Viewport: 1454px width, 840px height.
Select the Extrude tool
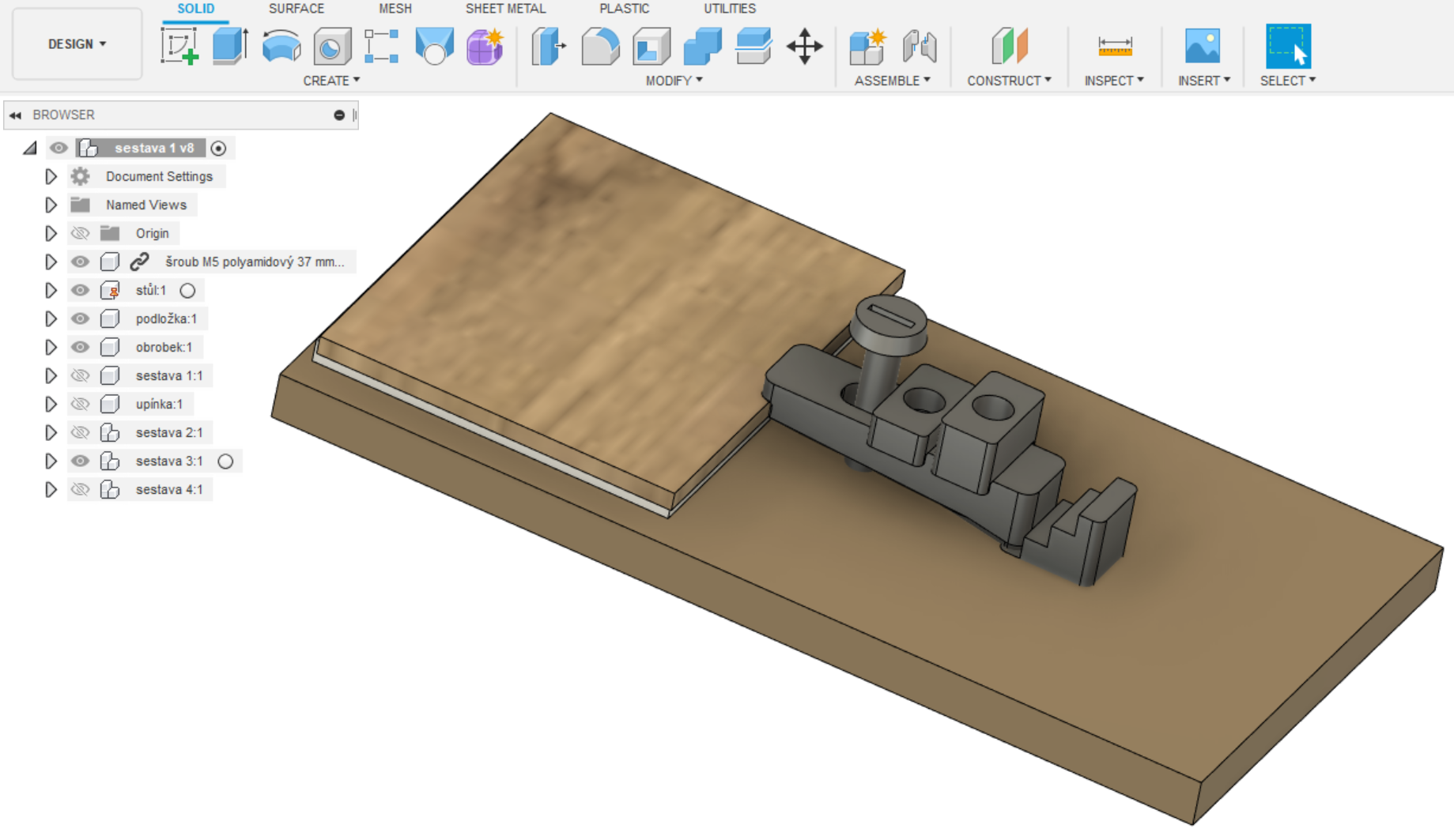click(x=230, y=46)
